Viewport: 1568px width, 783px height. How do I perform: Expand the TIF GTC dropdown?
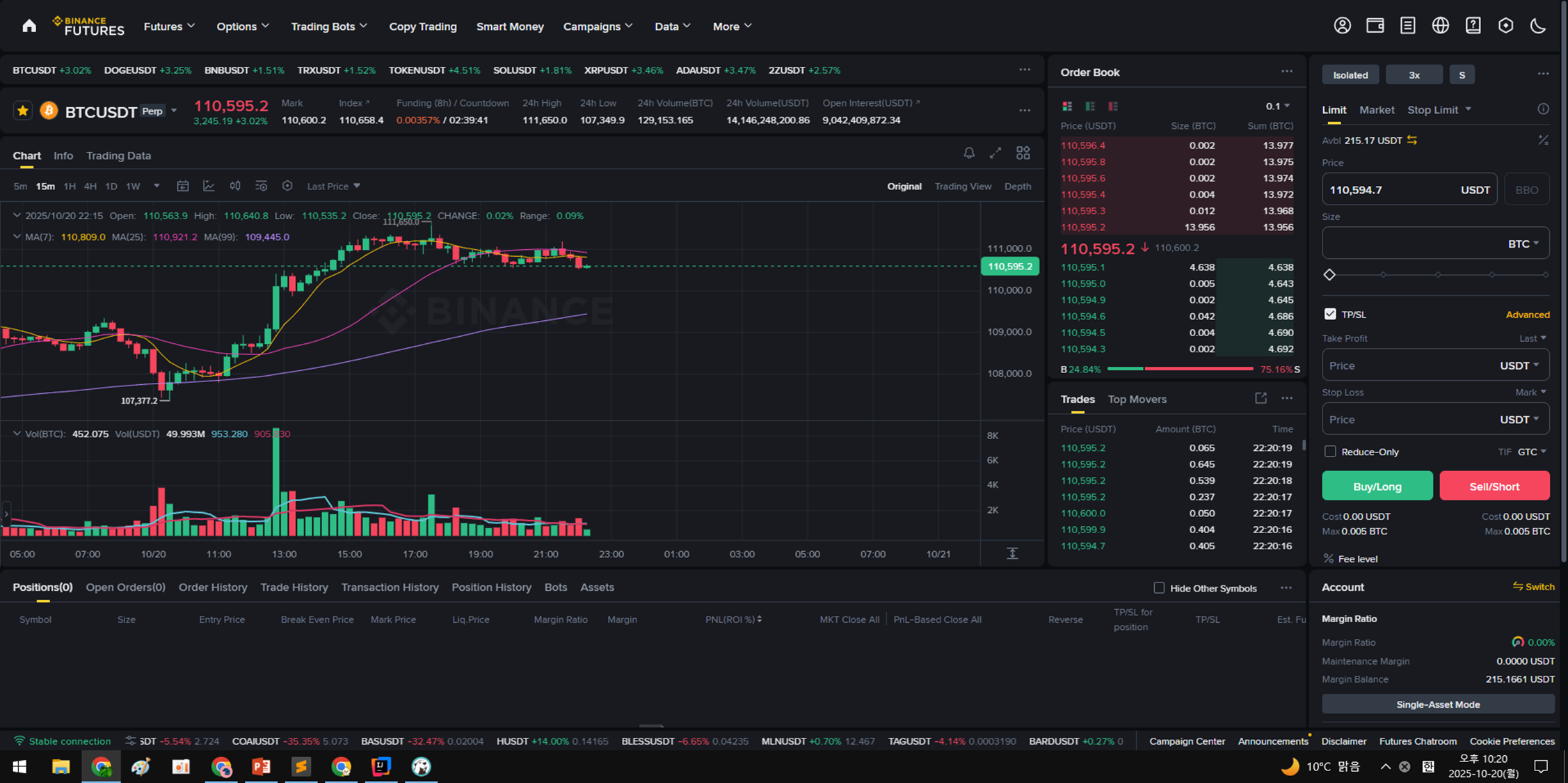point(1532,452)
